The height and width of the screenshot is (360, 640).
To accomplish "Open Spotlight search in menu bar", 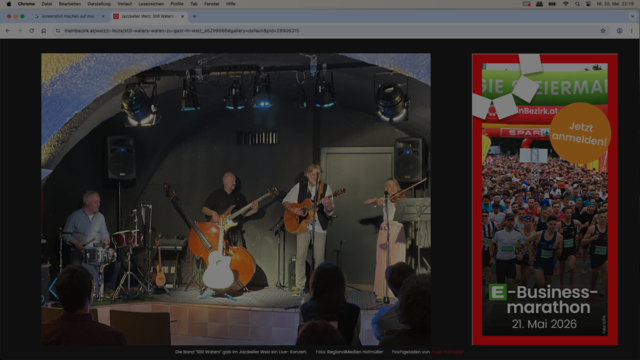I will tap(577, 4).
